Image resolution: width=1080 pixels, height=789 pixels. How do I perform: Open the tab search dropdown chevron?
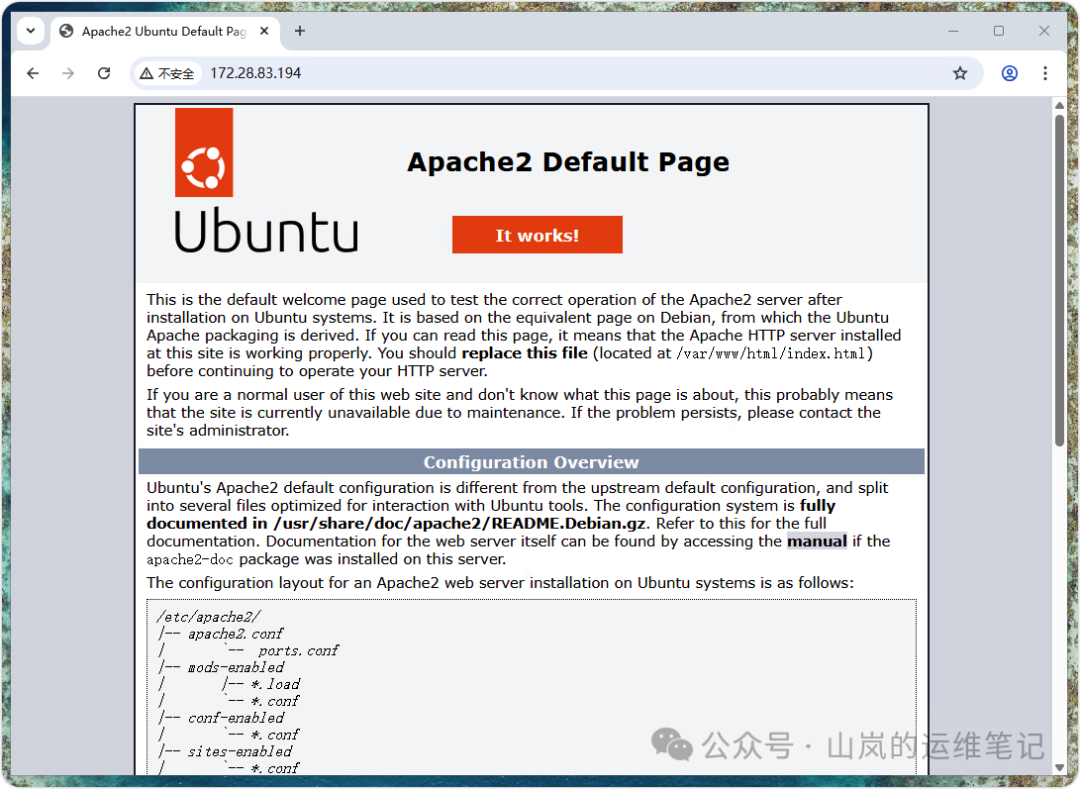coord(29,30)
